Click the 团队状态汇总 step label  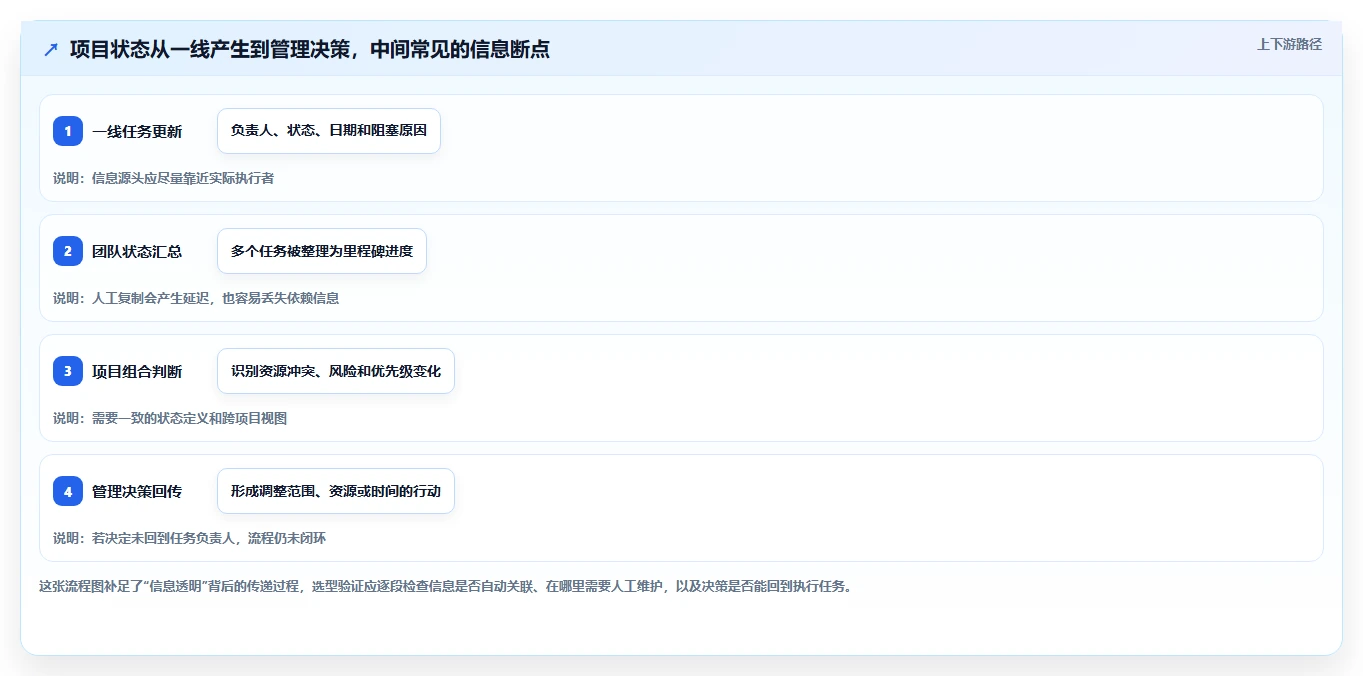tap(137, 251)
